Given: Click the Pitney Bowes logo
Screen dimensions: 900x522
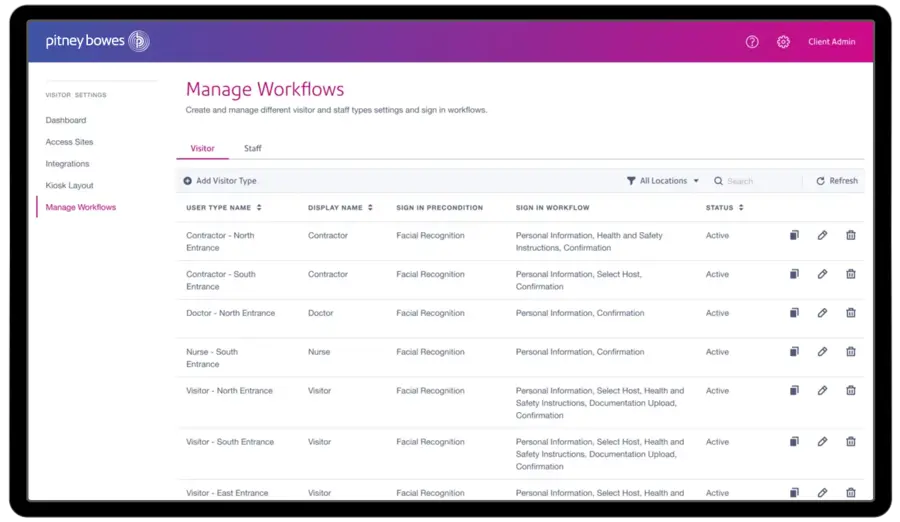Looking at the screenshot, I should pyautogui.click(x=97, y=41).
